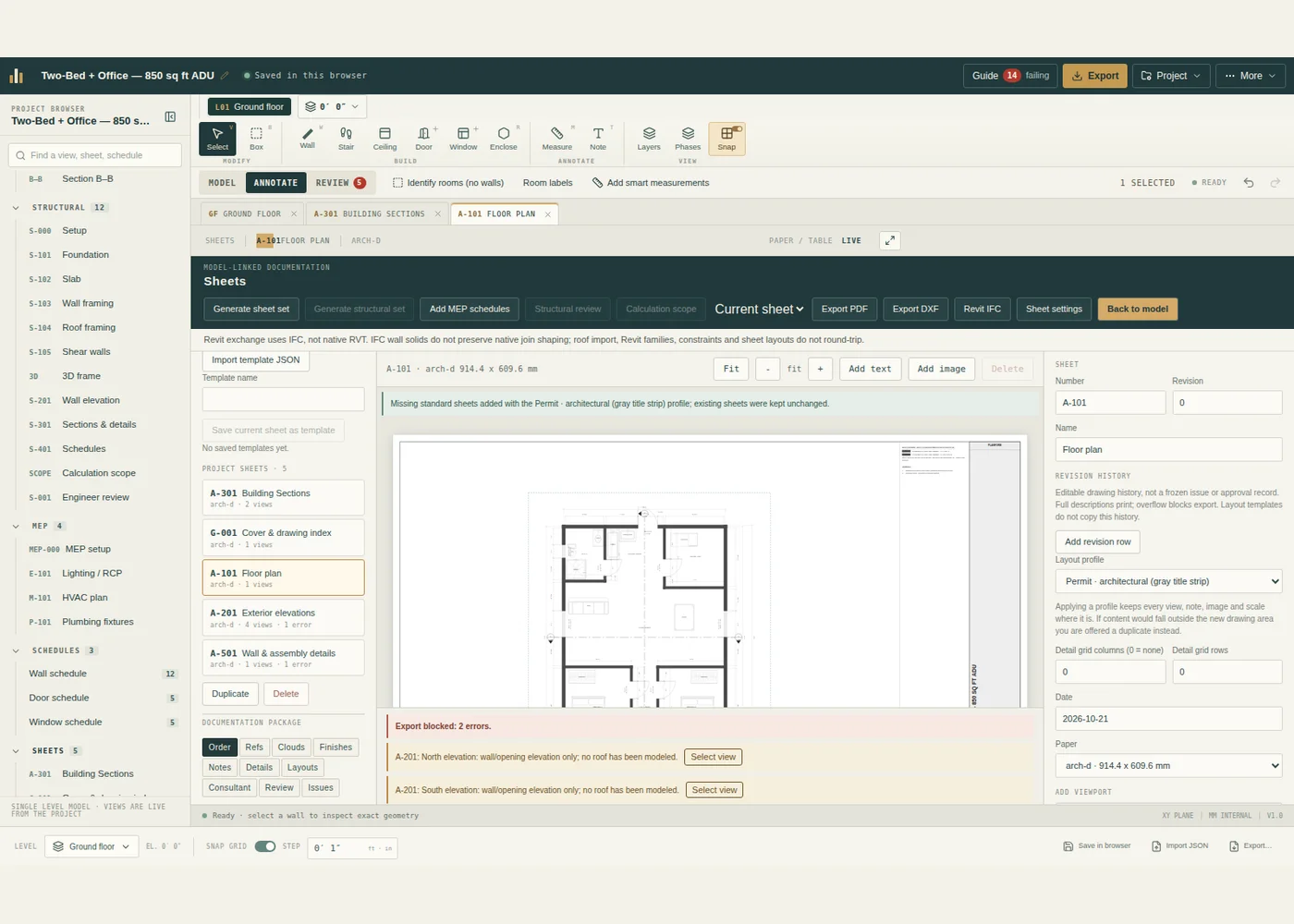The width and height of the screenshot is (1294, 924).
Task: Toggle the Snap tool
Action: pos(726,138)
